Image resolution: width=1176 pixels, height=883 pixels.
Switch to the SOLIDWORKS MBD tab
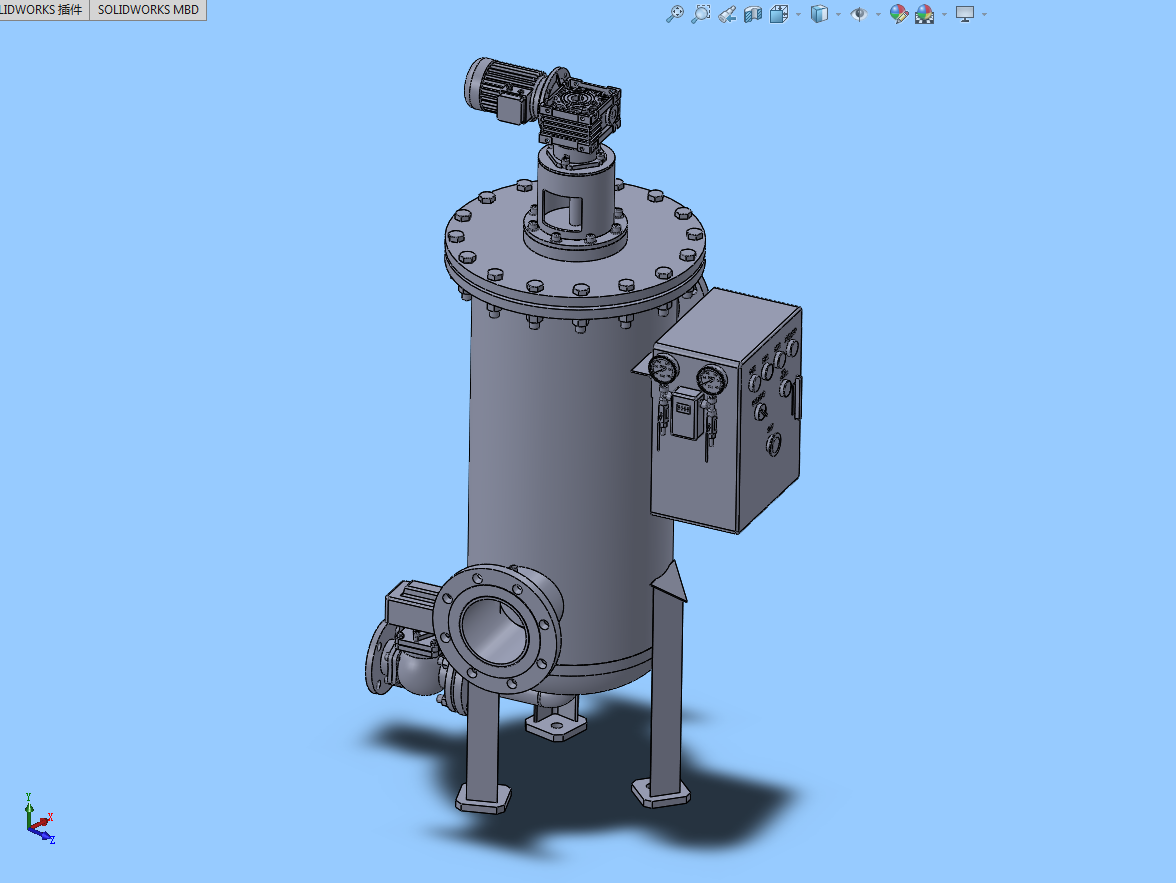[x=148, y=10]
